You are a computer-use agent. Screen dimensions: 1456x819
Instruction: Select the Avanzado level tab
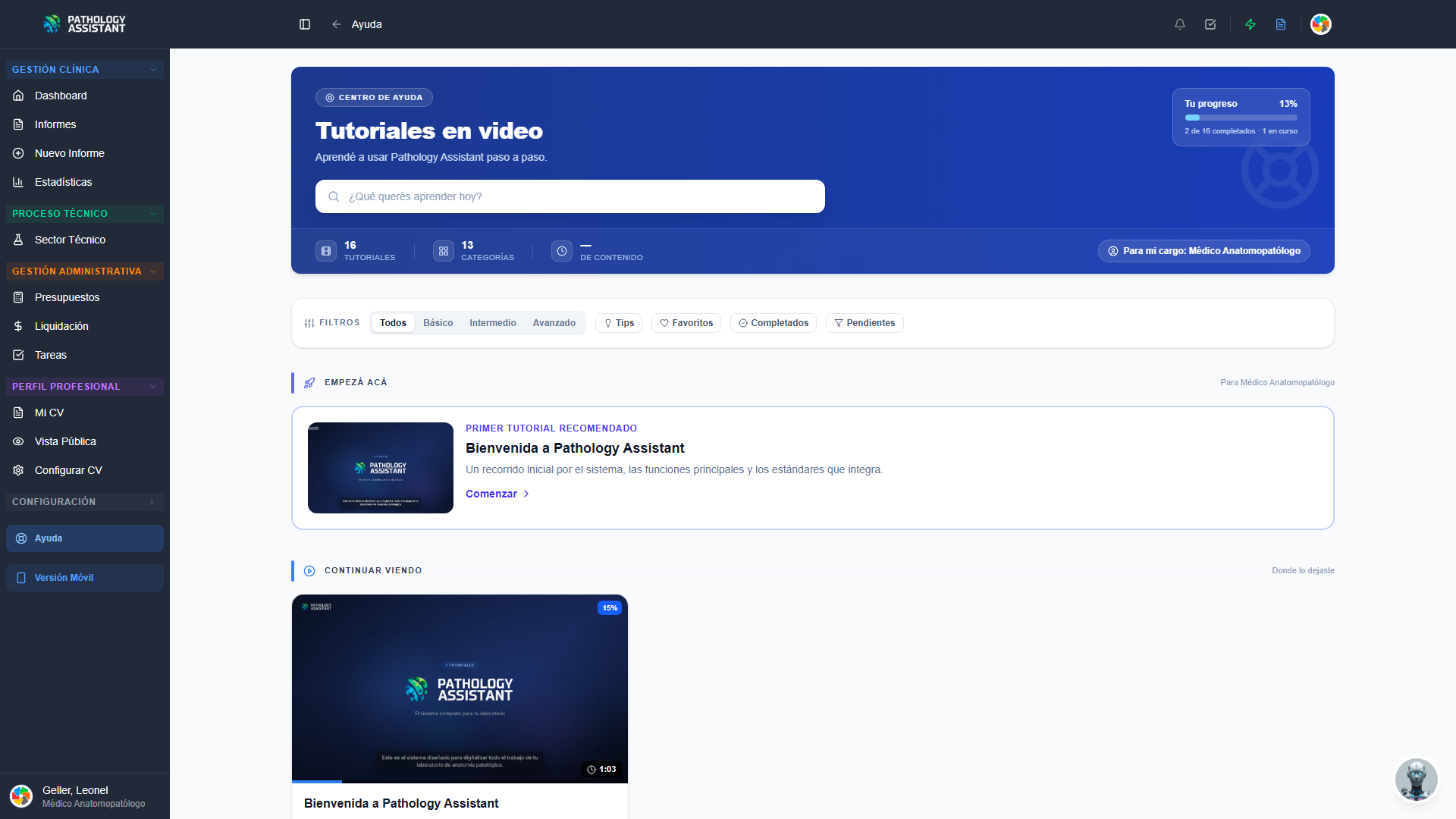[554, 323]
